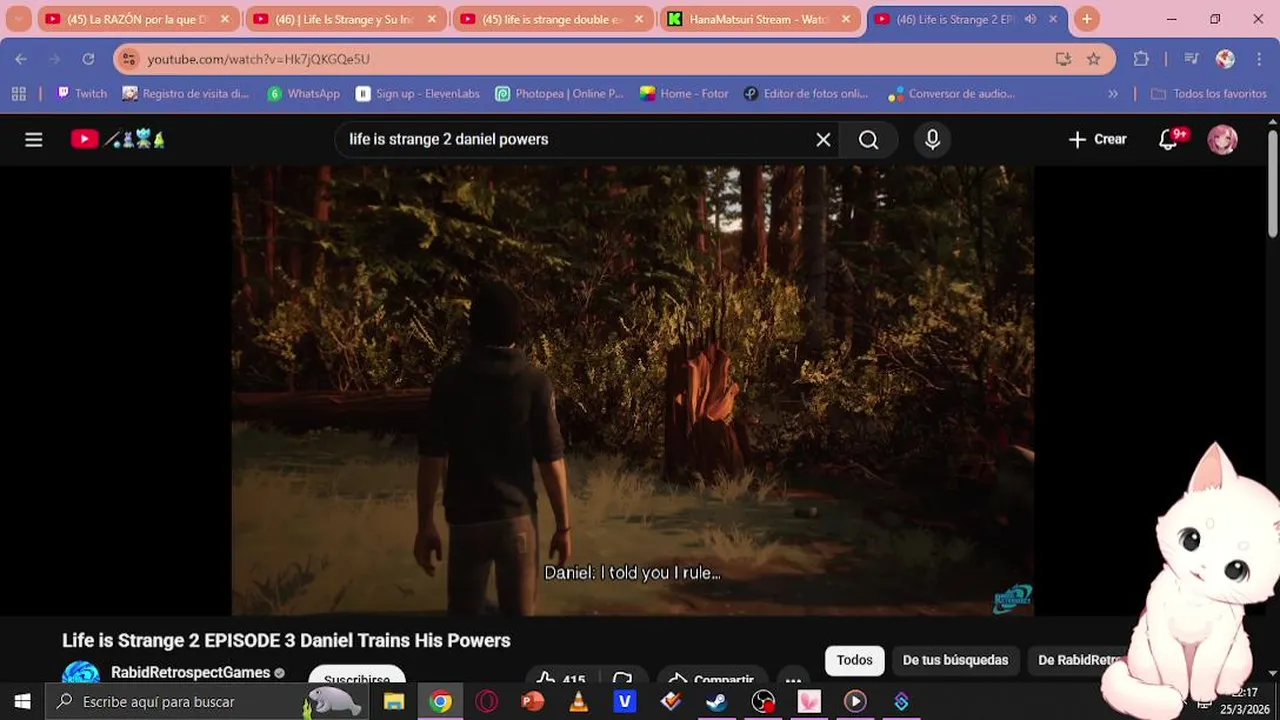1280x720 pixels.
Task: Open Editor de fotos online bookmark
Action: [806, 93]
